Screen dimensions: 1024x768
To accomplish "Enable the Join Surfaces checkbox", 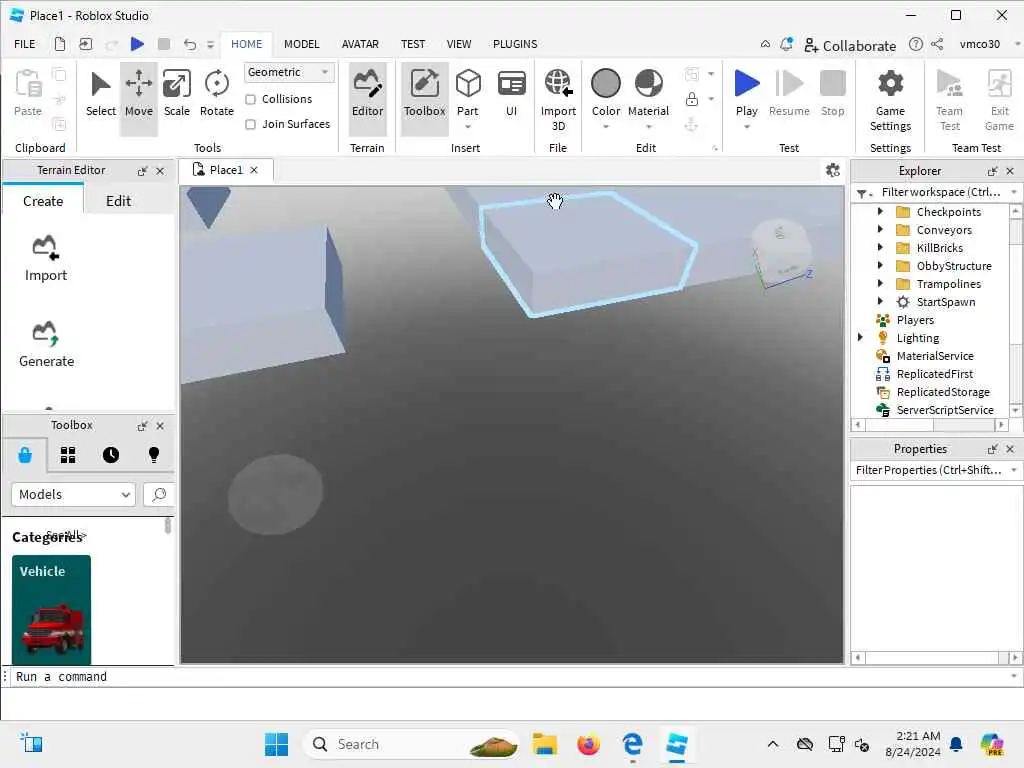I will [x=250, y=124].
